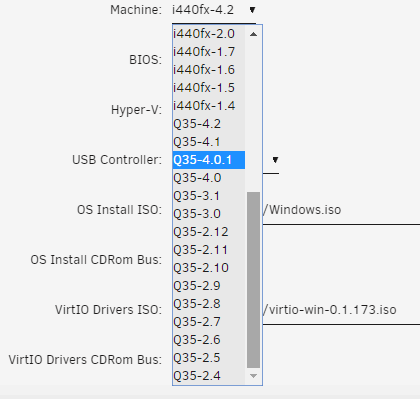Select Q35-4.0.1 machine option

(x=209, y=160)
